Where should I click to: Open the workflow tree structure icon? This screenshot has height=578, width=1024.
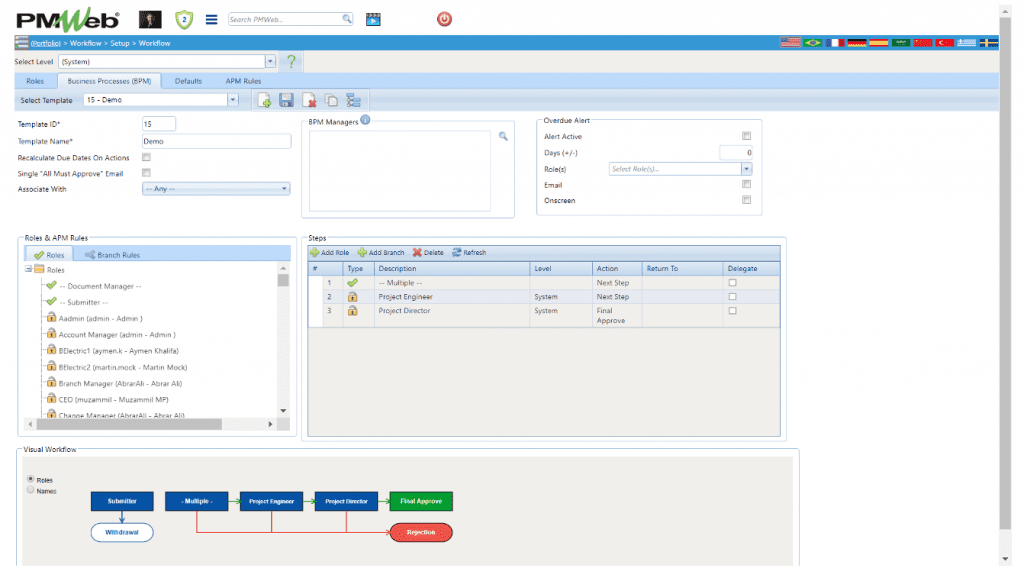pos(353,100)
